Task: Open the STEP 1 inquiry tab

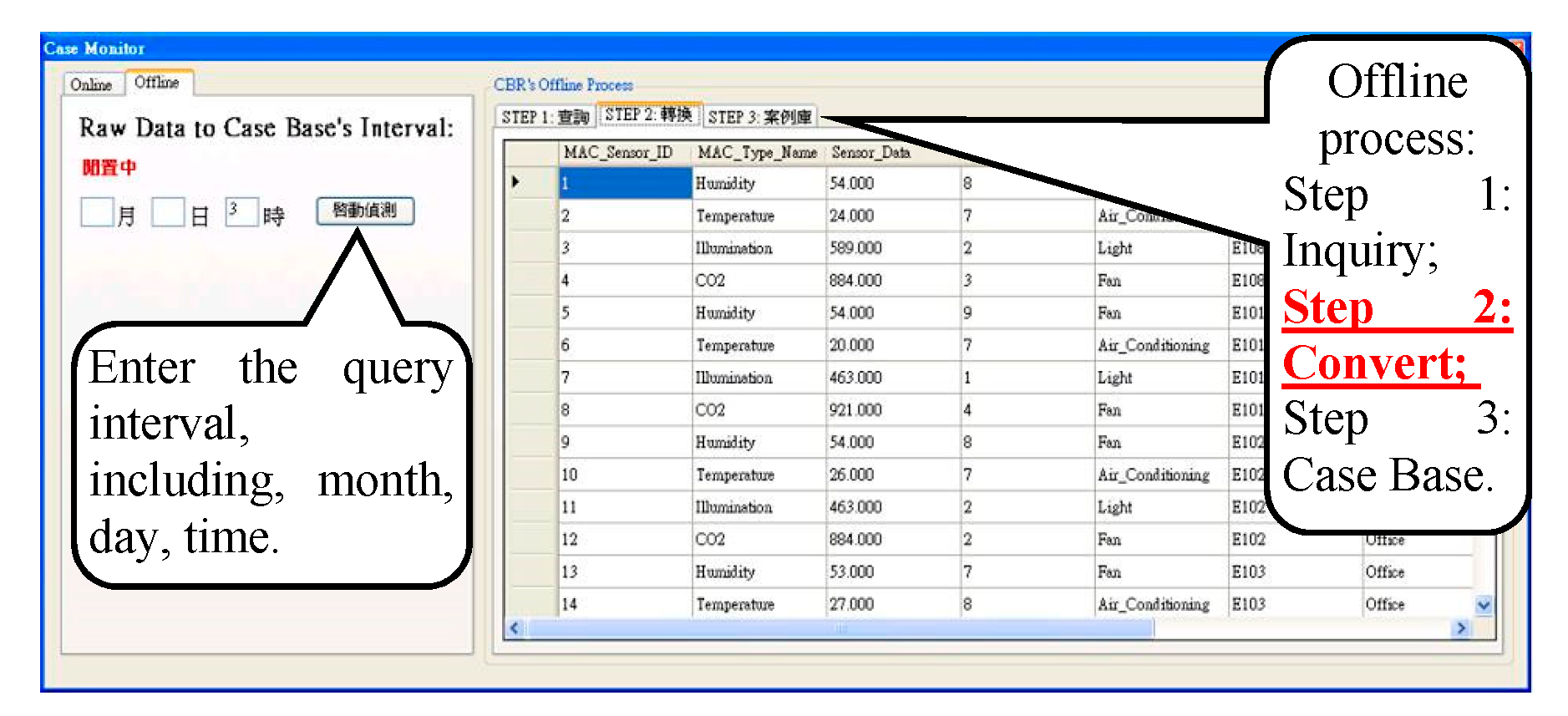Action: tap(546, 117)
